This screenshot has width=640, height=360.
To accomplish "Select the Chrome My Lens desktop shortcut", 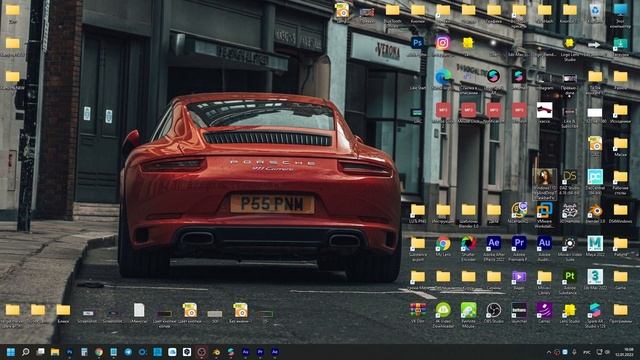I will coord(443,244).
